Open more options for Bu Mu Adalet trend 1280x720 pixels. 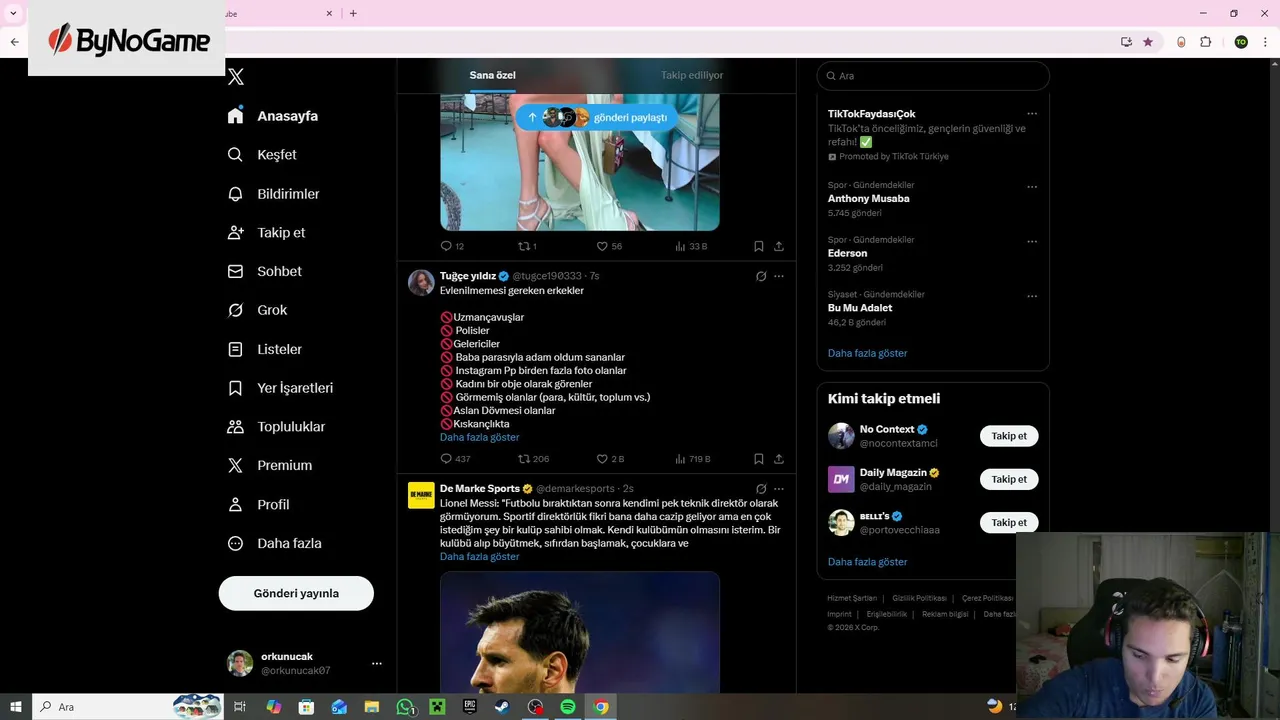(1032, 296)
